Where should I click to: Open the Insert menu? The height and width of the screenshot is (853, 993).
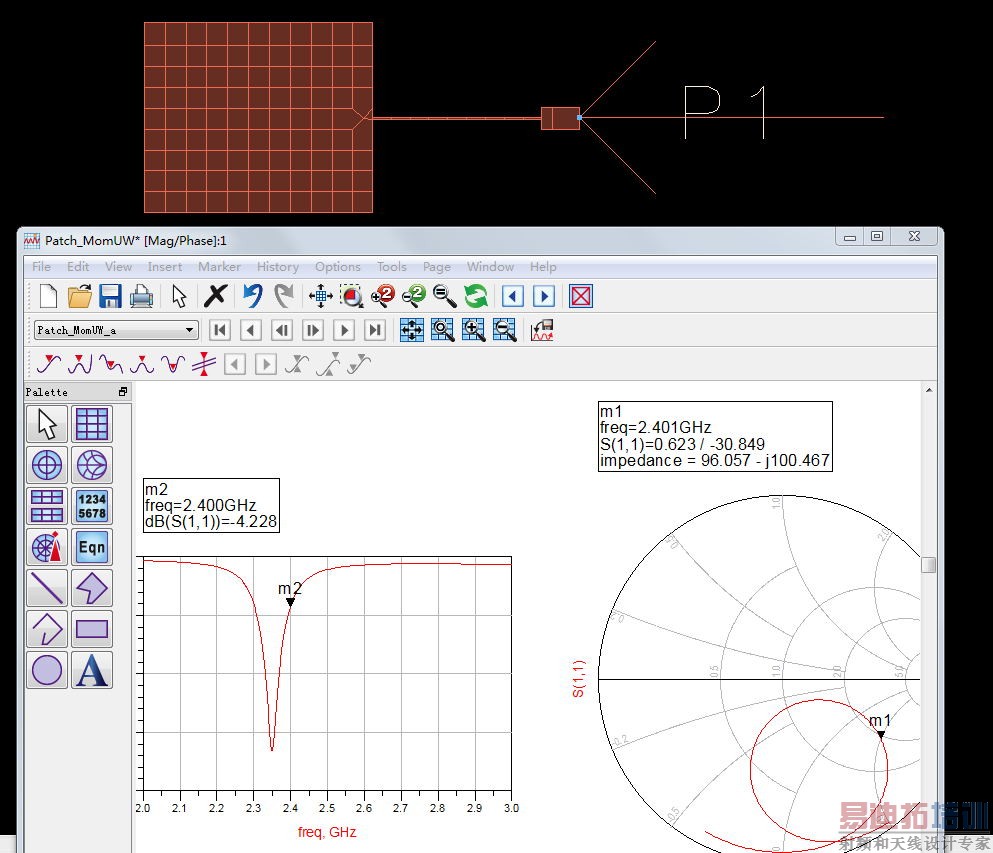[x=165, y=267]
